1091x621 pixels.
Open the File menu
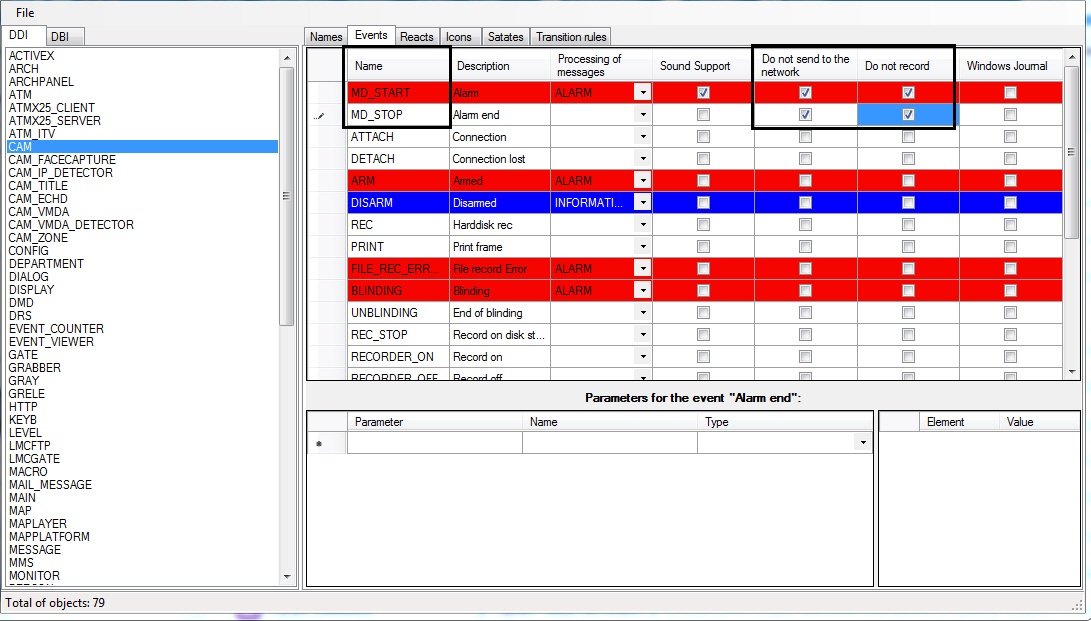pos(25,13)
